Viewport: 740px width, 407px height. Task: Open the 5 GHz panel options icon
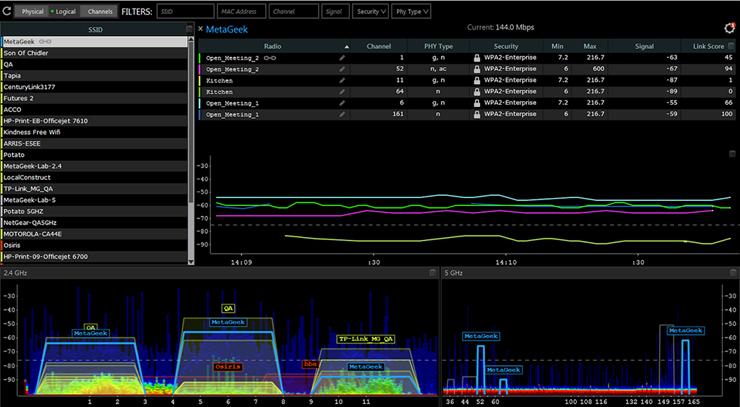coord(731,272)
